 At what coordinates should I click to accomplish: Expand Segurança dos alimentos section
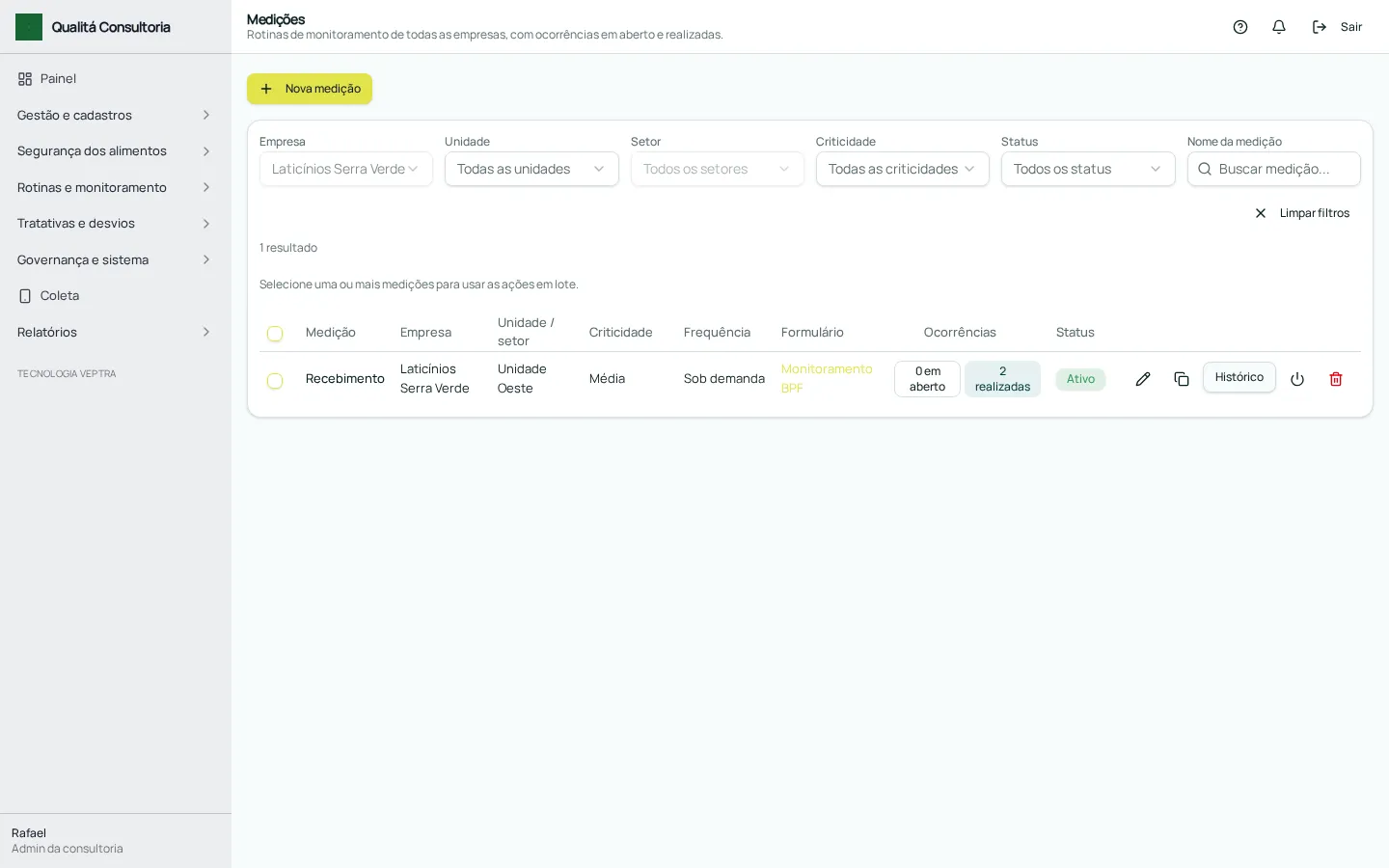click(116, 151)
